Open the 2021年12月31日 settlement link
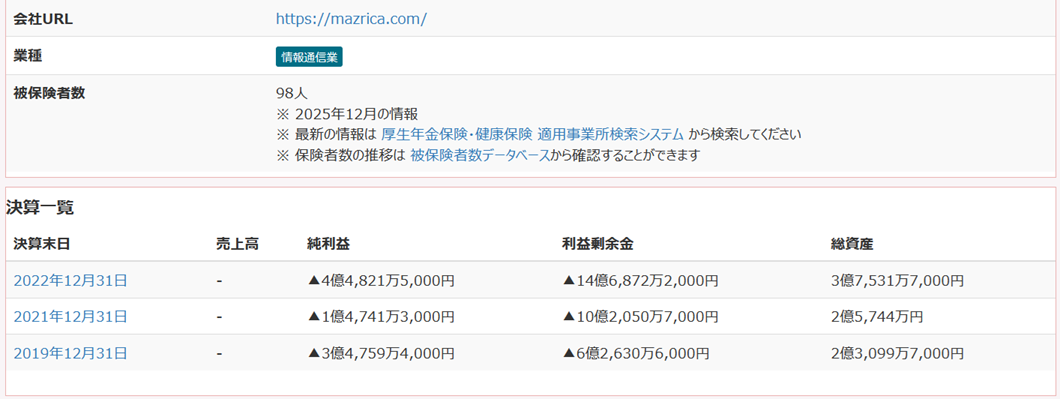Image resolution: width=1060 pixels, height=399 pixels. click(70, 316)
